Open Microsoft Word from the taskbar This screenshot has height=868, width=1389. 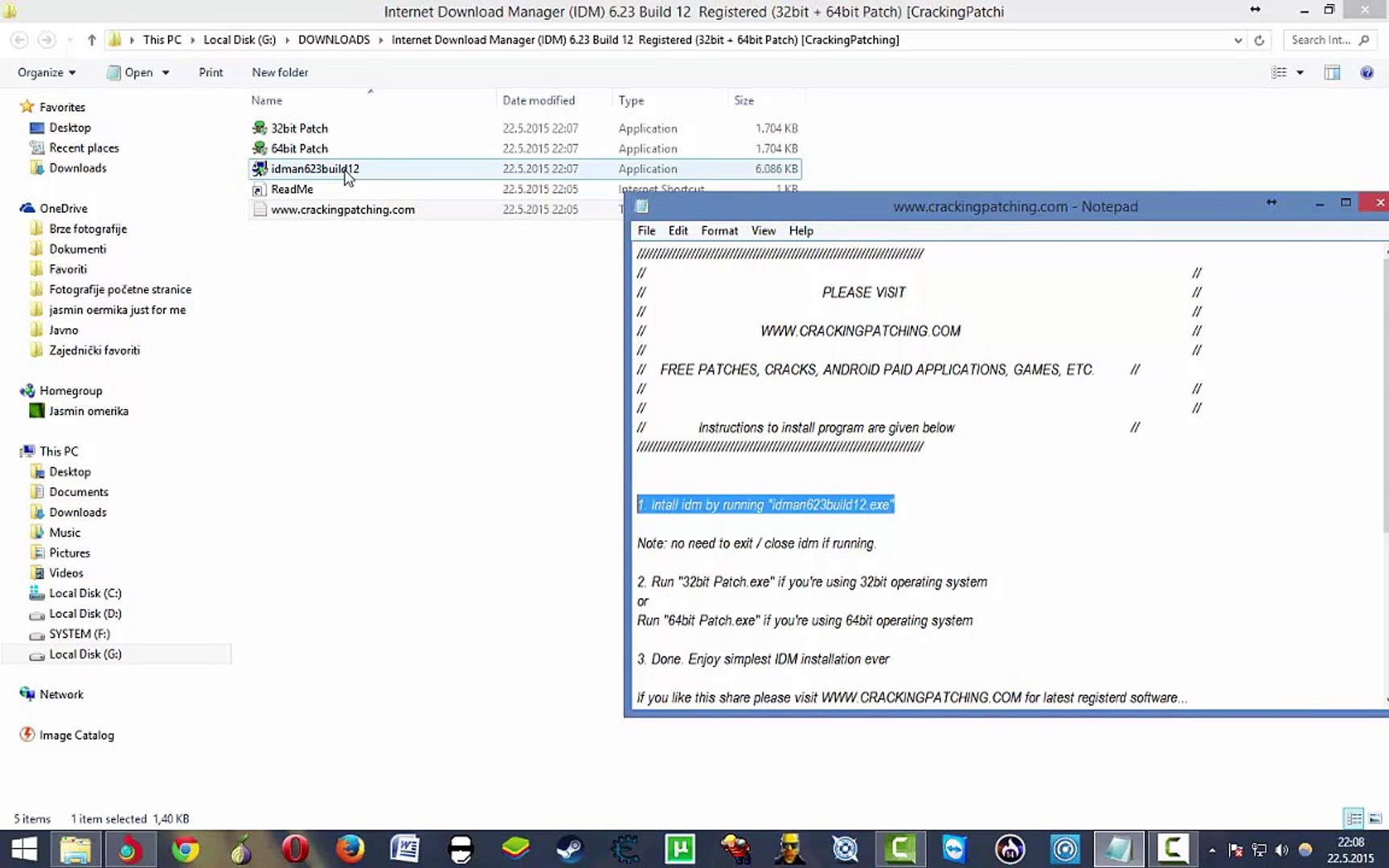pos(404,850)
